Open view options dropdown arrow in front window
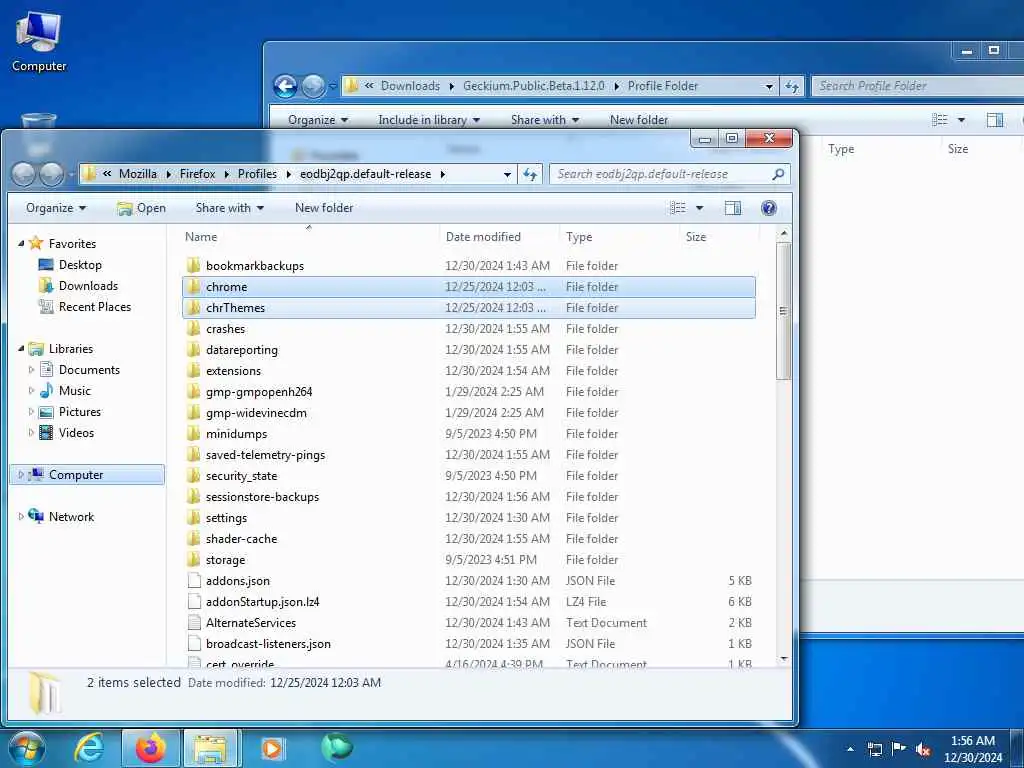Viewport: 1024px width, 768px height. tap(699, 208)
